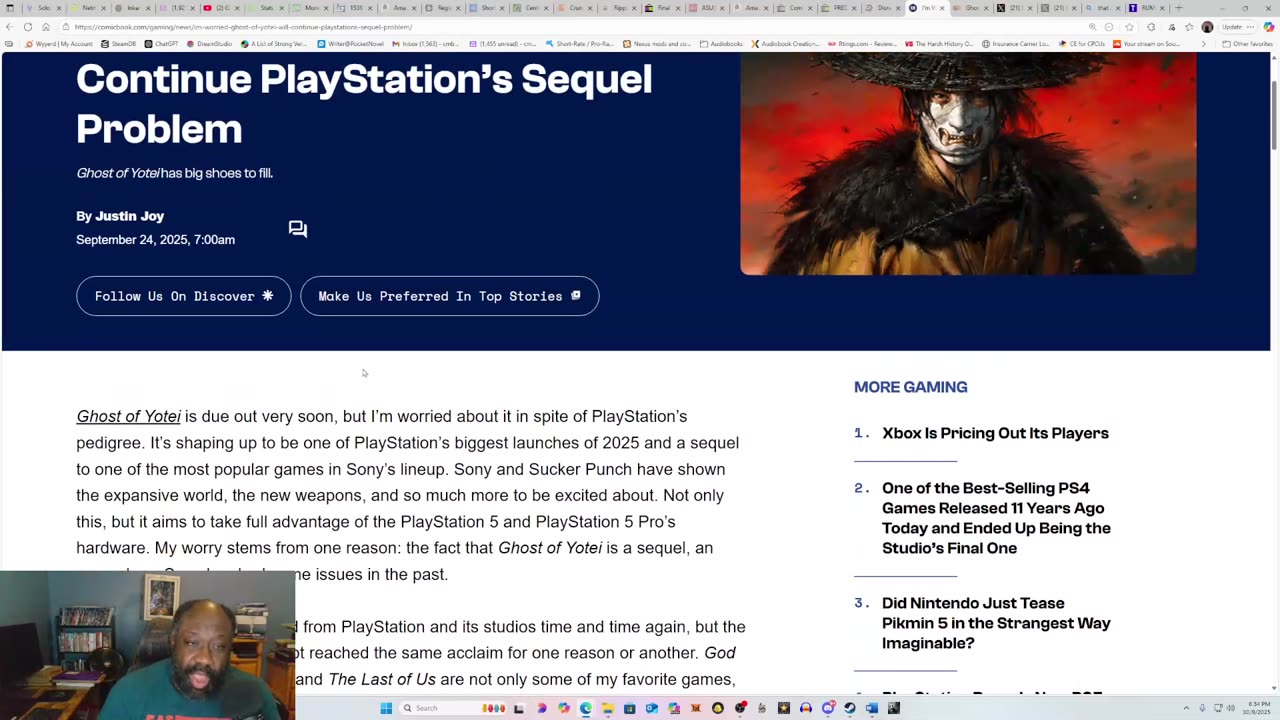This screenshot has height=720, width=1280.
Task: Click the MORE GAMING heading
Action: (910, 387)
